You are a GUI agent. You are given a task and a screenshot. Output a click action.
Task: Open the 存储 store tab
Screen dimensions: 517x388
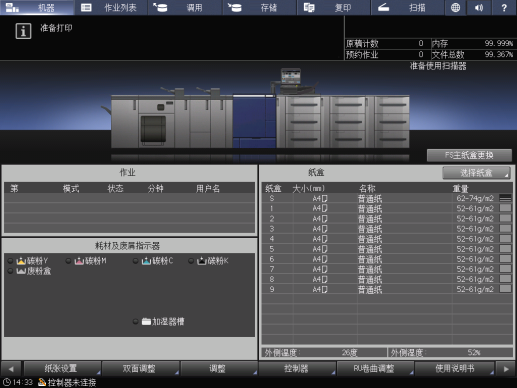[259, 7]
